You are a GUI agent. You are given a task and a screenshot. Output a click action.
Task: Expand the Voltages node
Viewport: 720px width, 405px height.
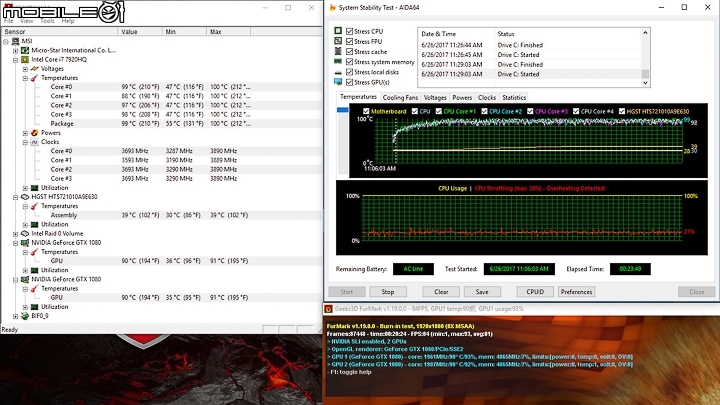point(25,69)
